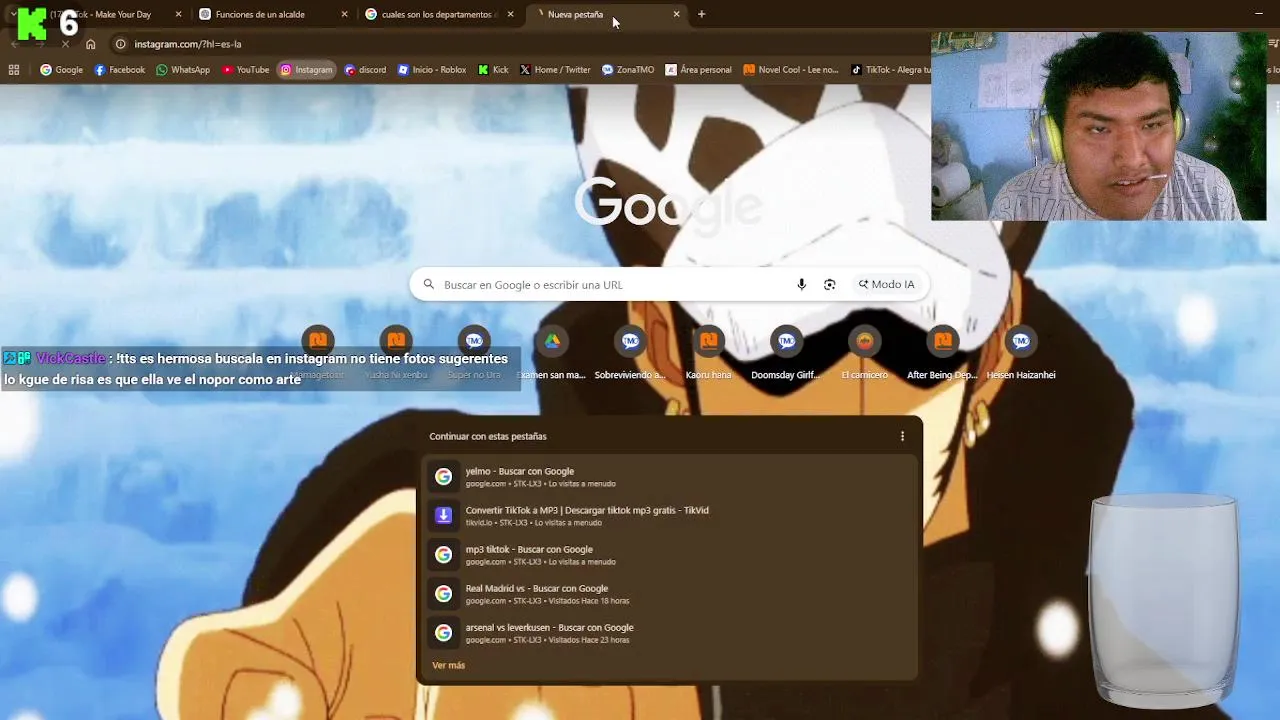The height and width of the screenshot is (720, 1280).
Task: Open the Home / Twitter bookmark
Action: click(555, 70)
